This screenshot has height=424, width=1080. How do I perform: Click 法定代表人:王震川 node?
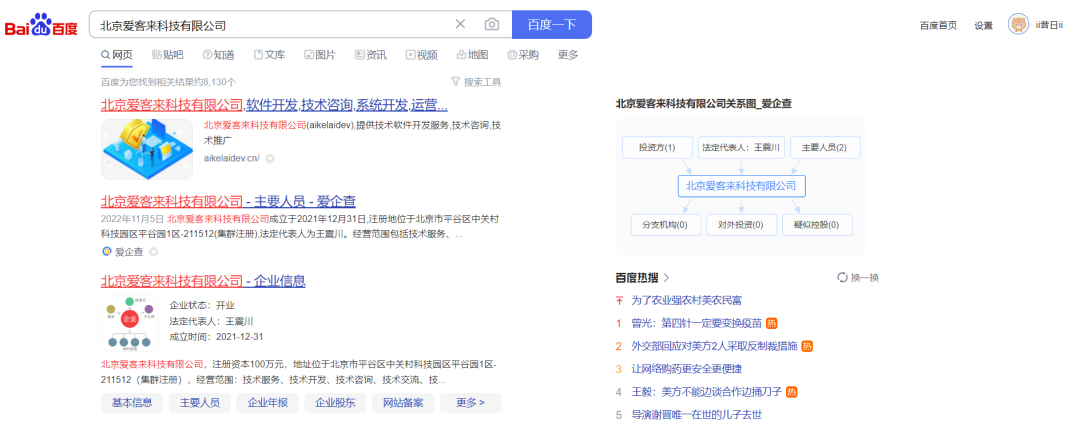pyautogui.click(x=740, y=147)
